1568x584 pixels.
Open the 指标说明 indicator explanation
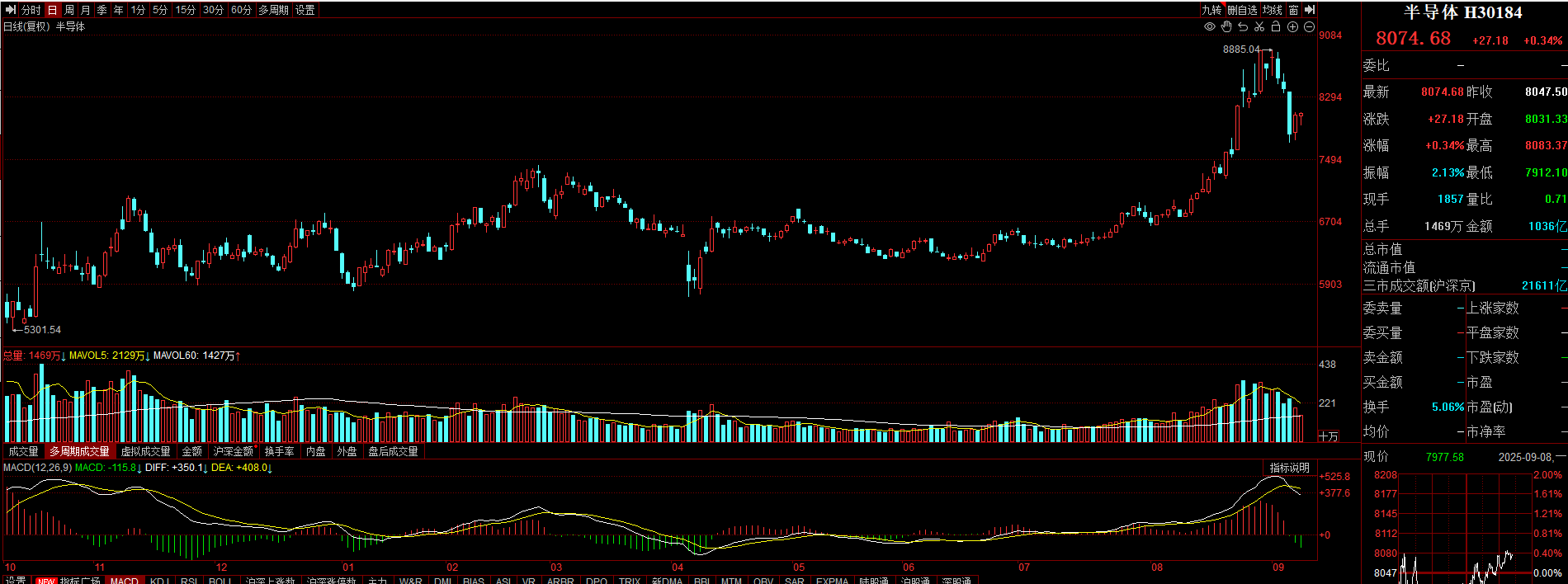tap(1290, 468)
